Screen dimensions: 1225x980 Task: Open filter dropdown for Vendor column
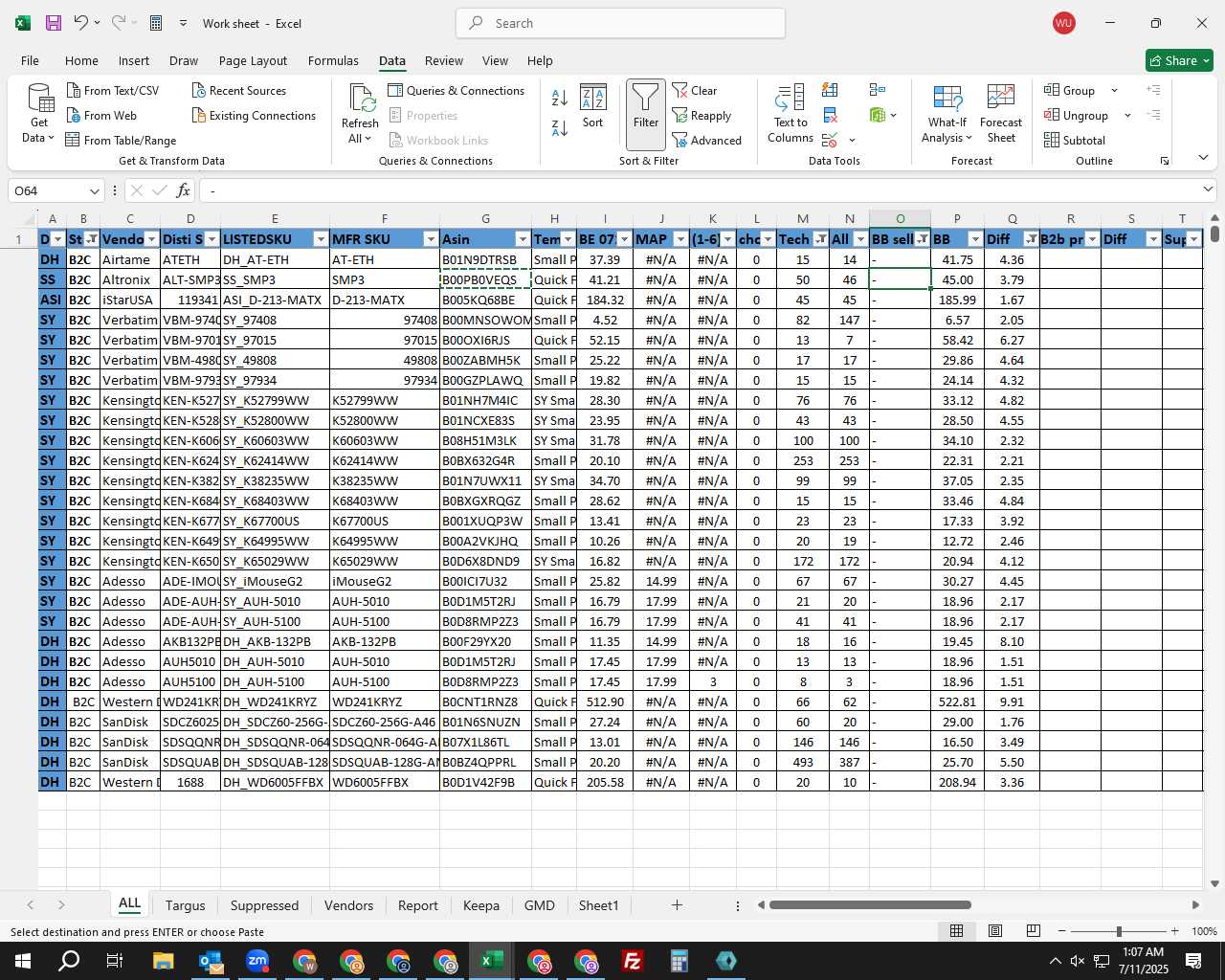(152, 239)
